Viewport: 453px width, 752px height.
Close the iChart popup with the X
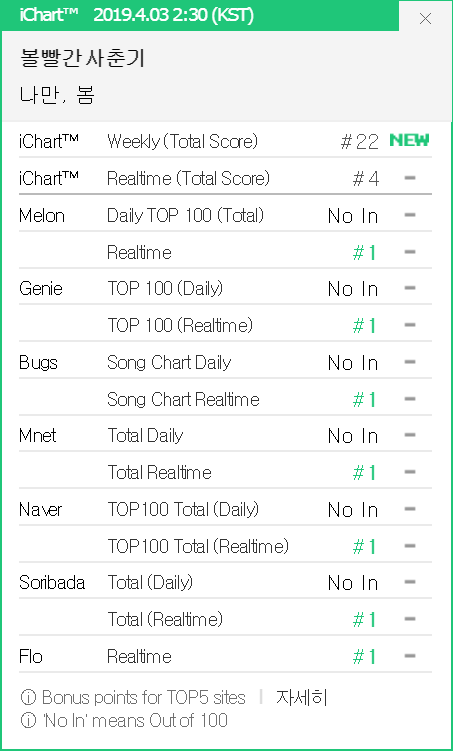(x=425, y=18)
